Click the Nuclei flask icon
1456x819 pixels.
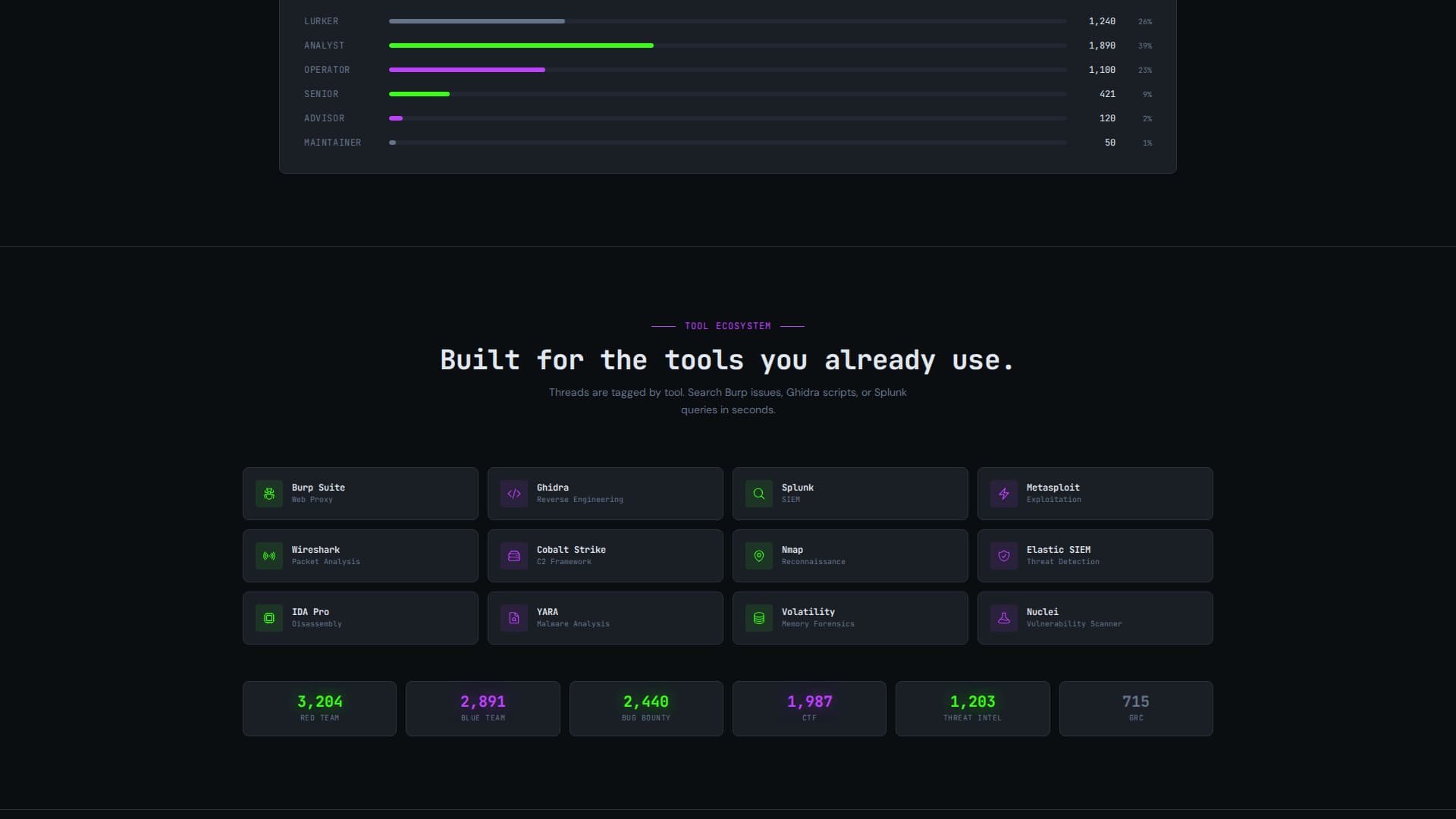pyautogui.click(x=1004, y=618)
